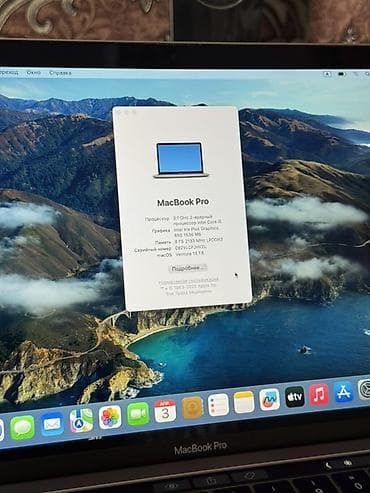Click the macOS Ventura version value

(x=189, y=254)
